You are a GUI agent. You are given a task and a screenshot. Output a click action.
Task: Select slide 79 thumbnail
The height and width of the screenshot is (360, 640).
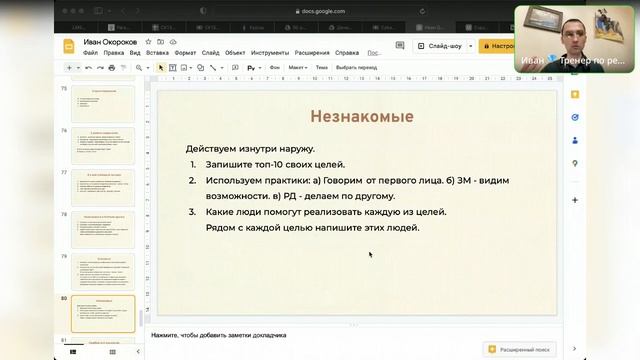103,272
